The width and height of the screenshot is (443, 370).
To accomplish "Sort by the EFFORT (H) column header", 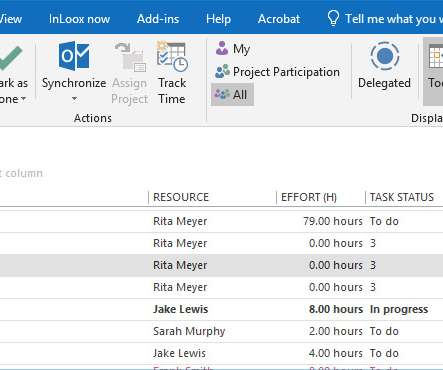I will [309, 197].
